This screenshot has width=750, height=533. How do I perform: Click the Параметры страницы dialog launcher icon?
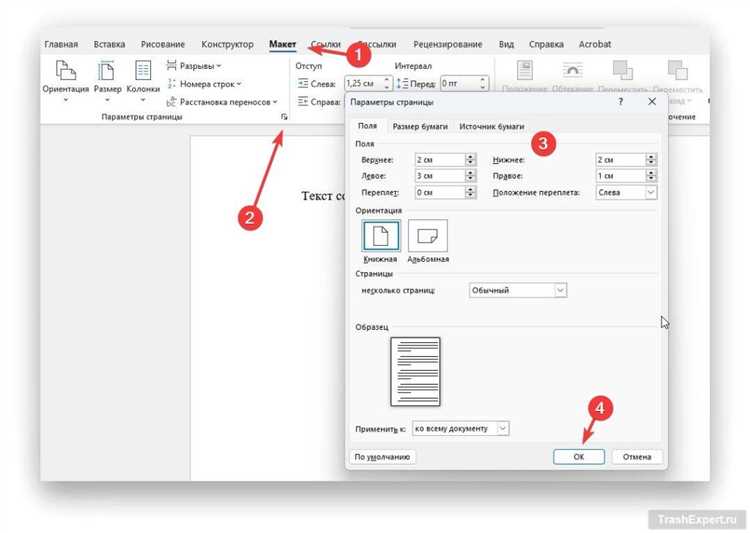click(x=284, y=117)
